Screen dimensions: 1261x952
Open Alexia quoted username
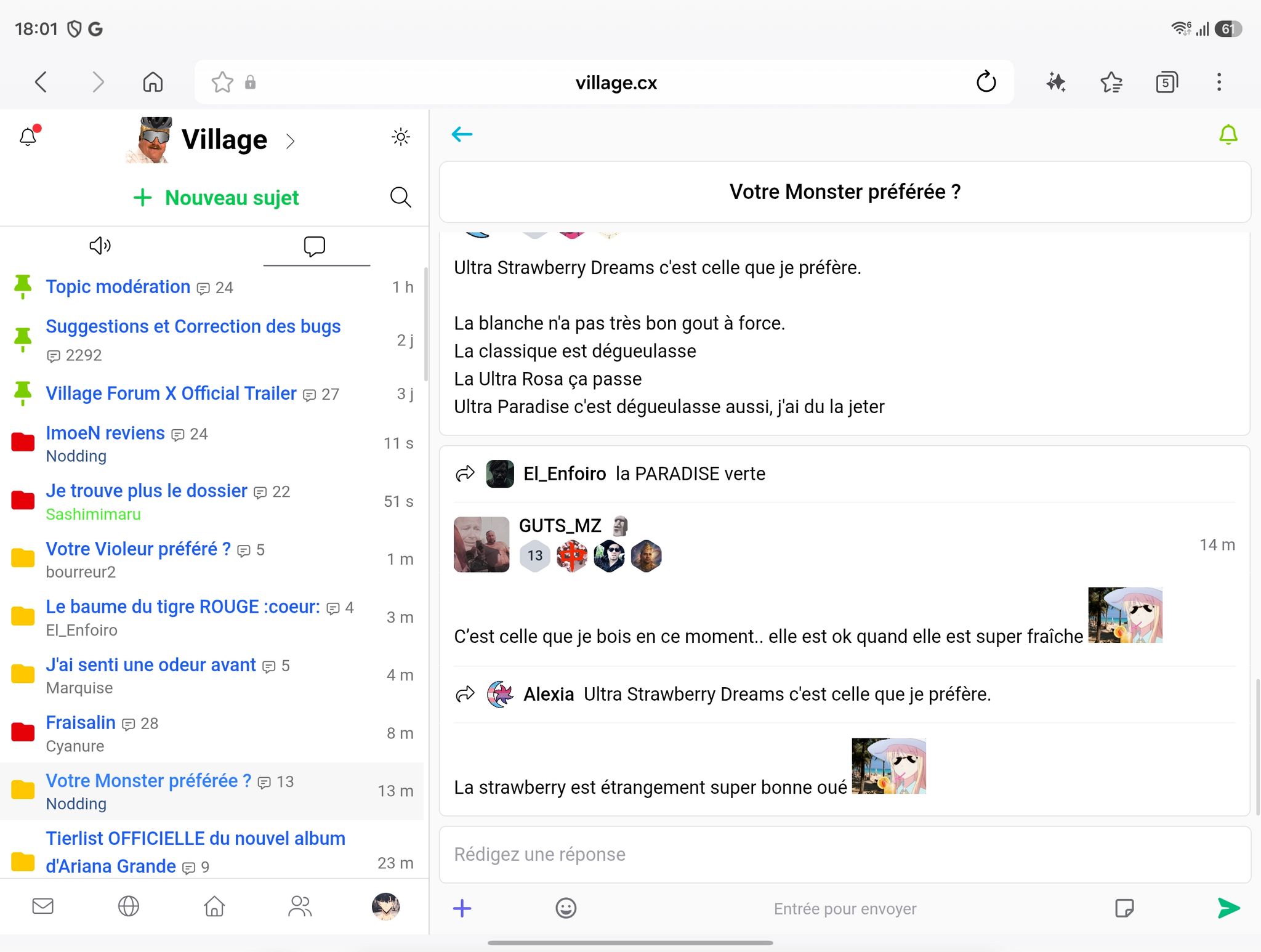549,694
